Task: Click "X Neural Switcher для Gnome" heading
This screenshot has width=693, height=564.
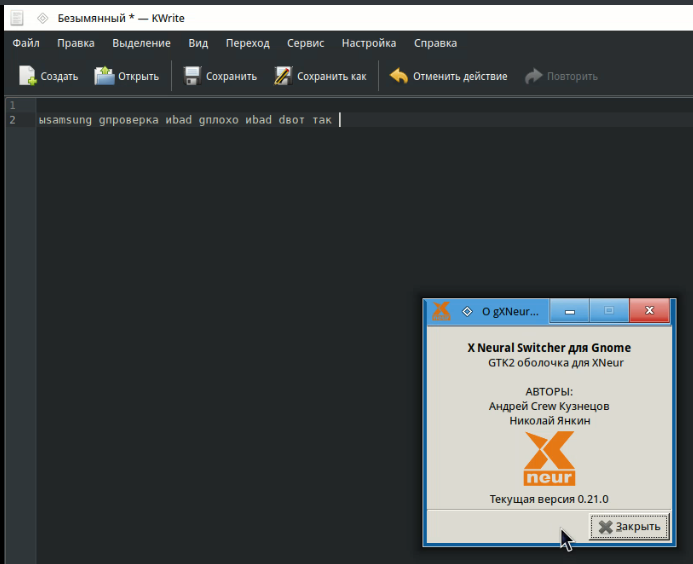Action: click(549, 348)
